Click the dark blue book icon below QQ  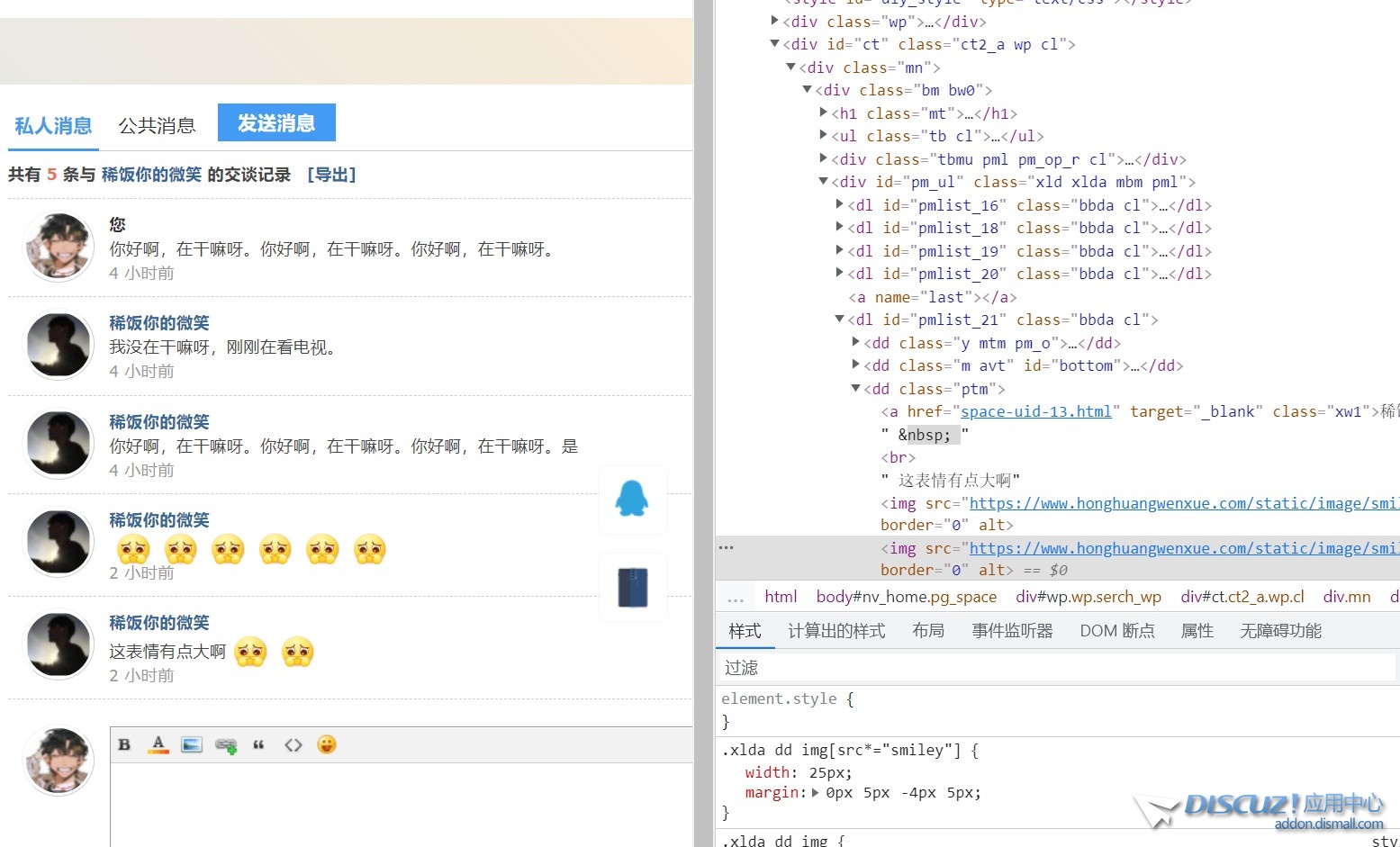pyautogui.click(x=633, y=586)
